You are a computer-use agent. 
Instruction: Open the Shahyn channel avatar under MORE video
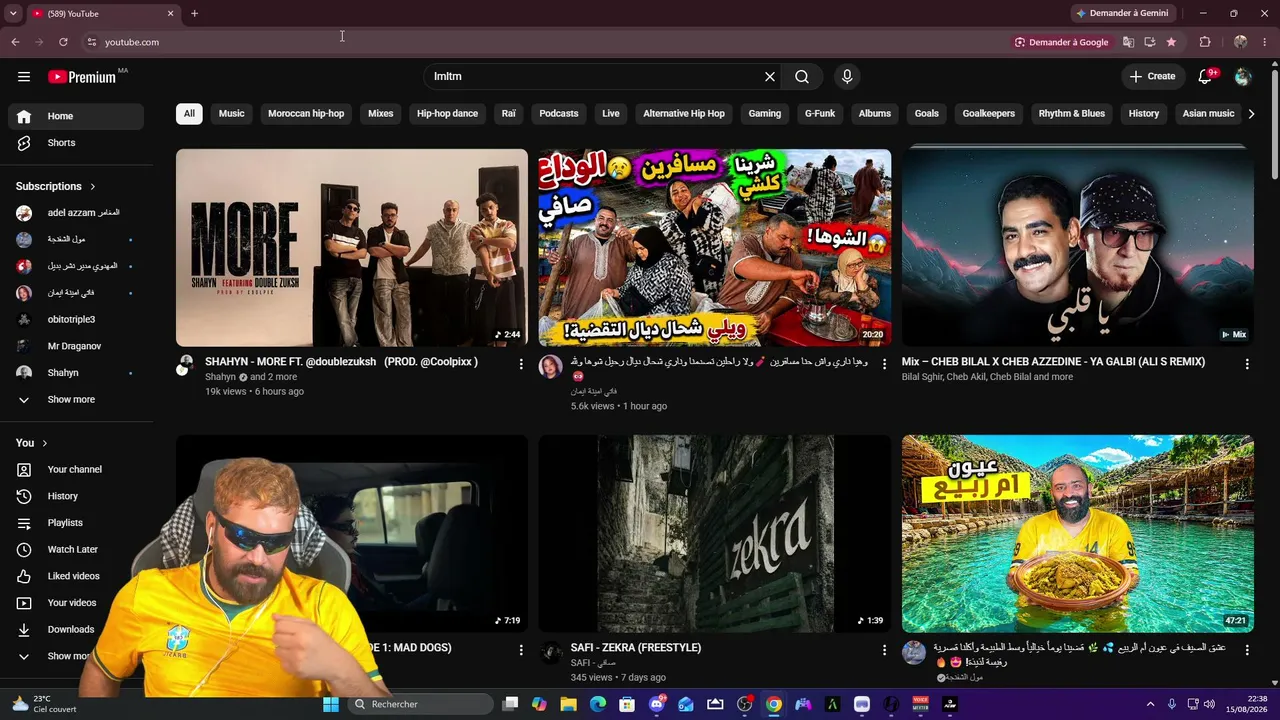click(x=185, y=365)
